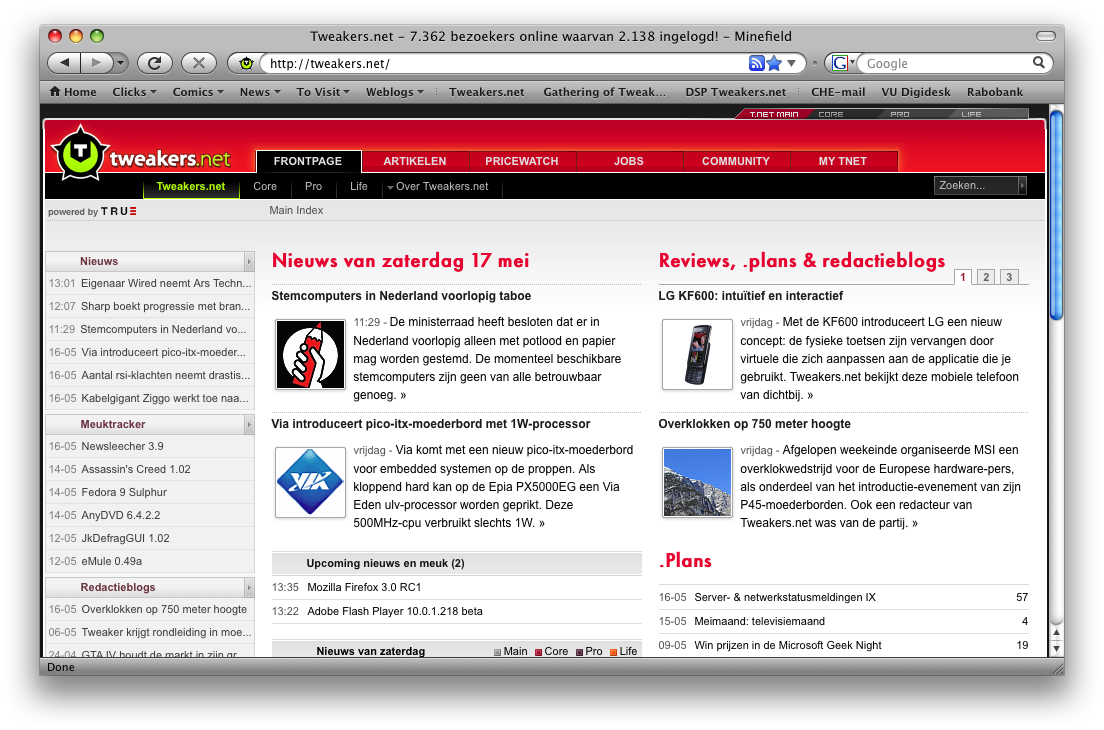Open the CHE-mail bookmark
This screenshot has width=1104, height=730.
tap(838, 92)
